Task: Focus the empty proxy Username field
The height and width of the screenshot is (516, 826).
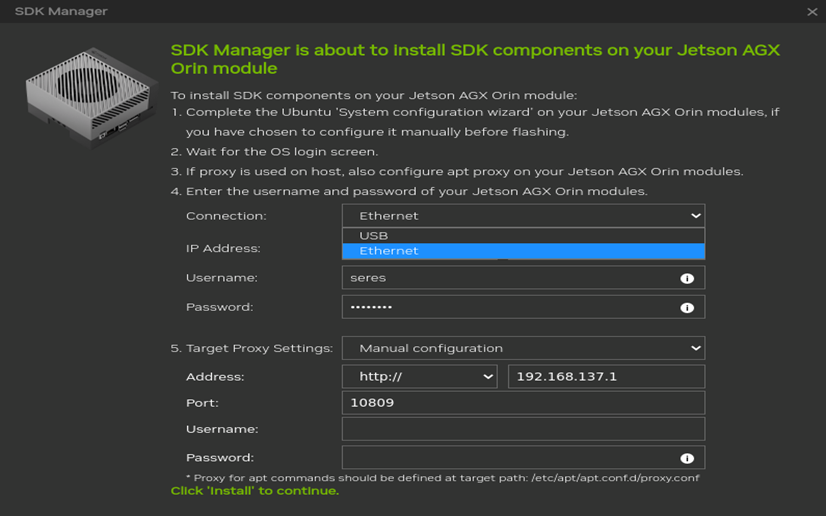Action: 523,429
